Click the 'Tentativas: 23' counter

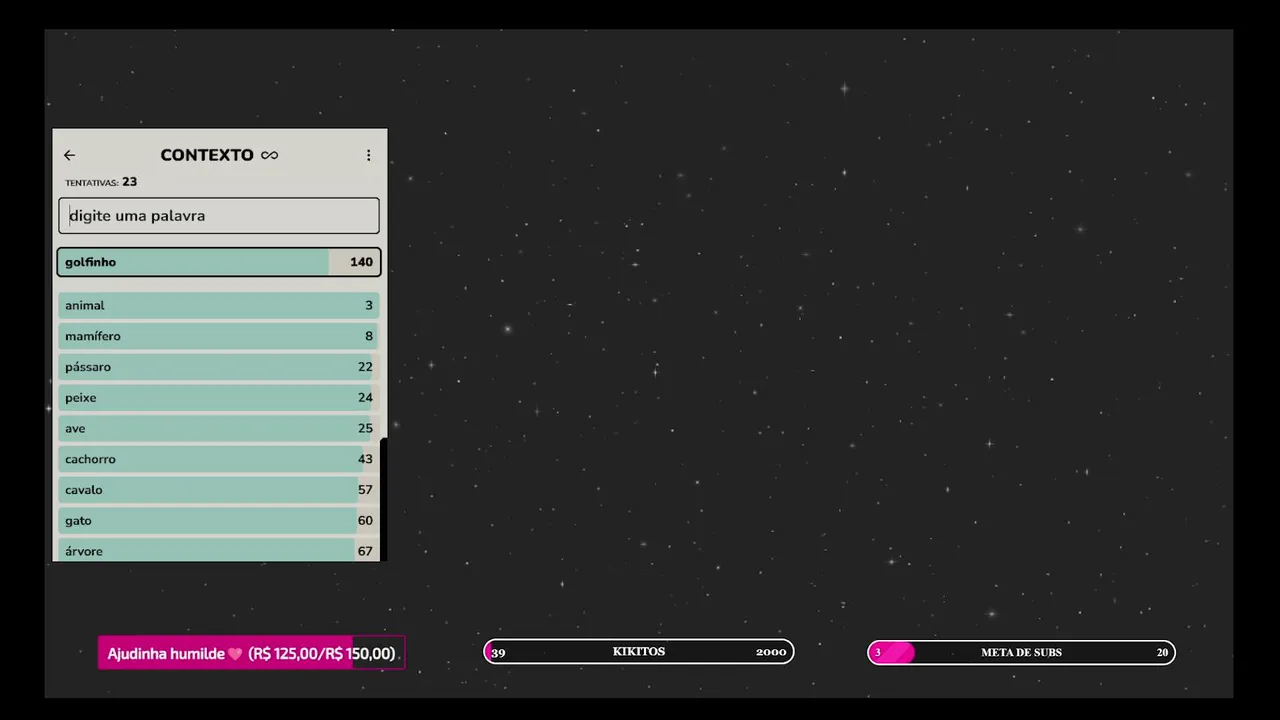pos(101,182)
